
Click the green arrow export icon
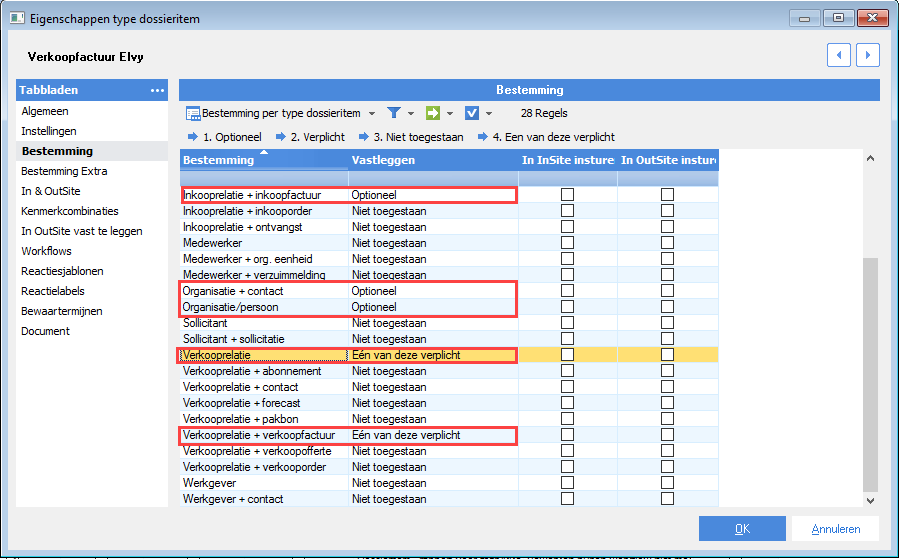click(x=433, y=113)
